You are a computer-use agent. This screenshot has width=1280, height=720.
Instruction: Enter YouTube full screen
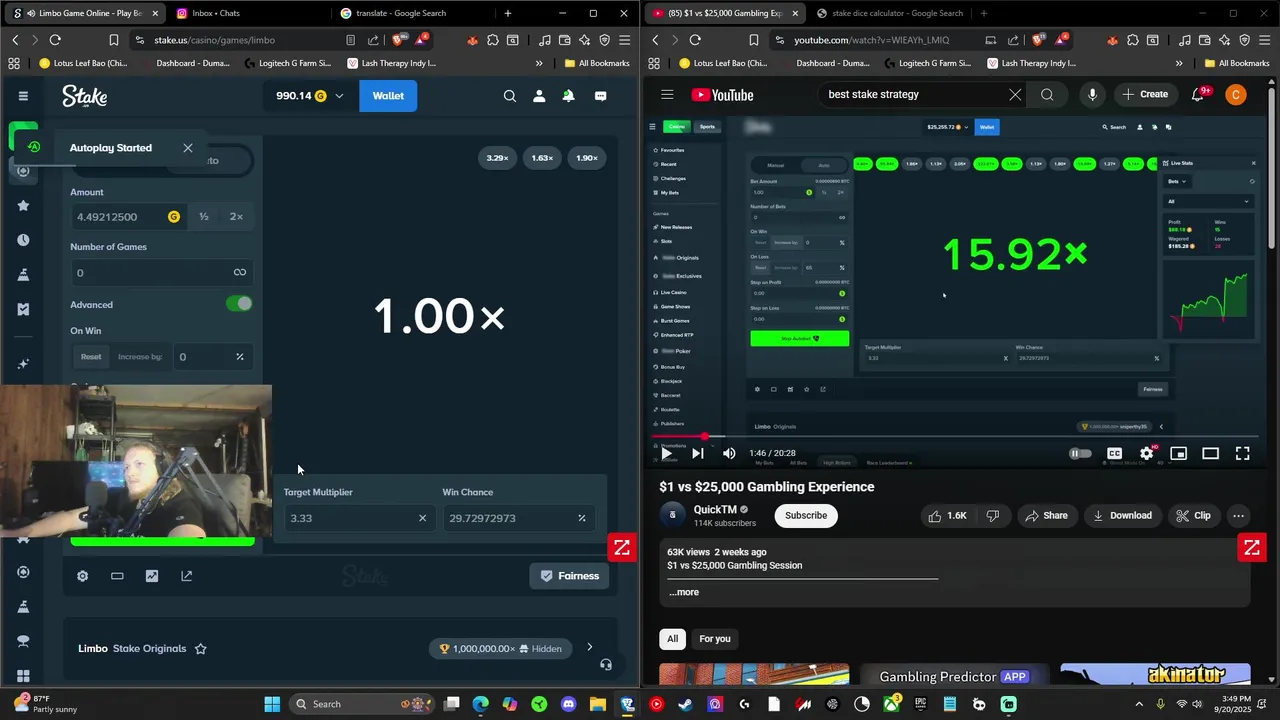1242,454
